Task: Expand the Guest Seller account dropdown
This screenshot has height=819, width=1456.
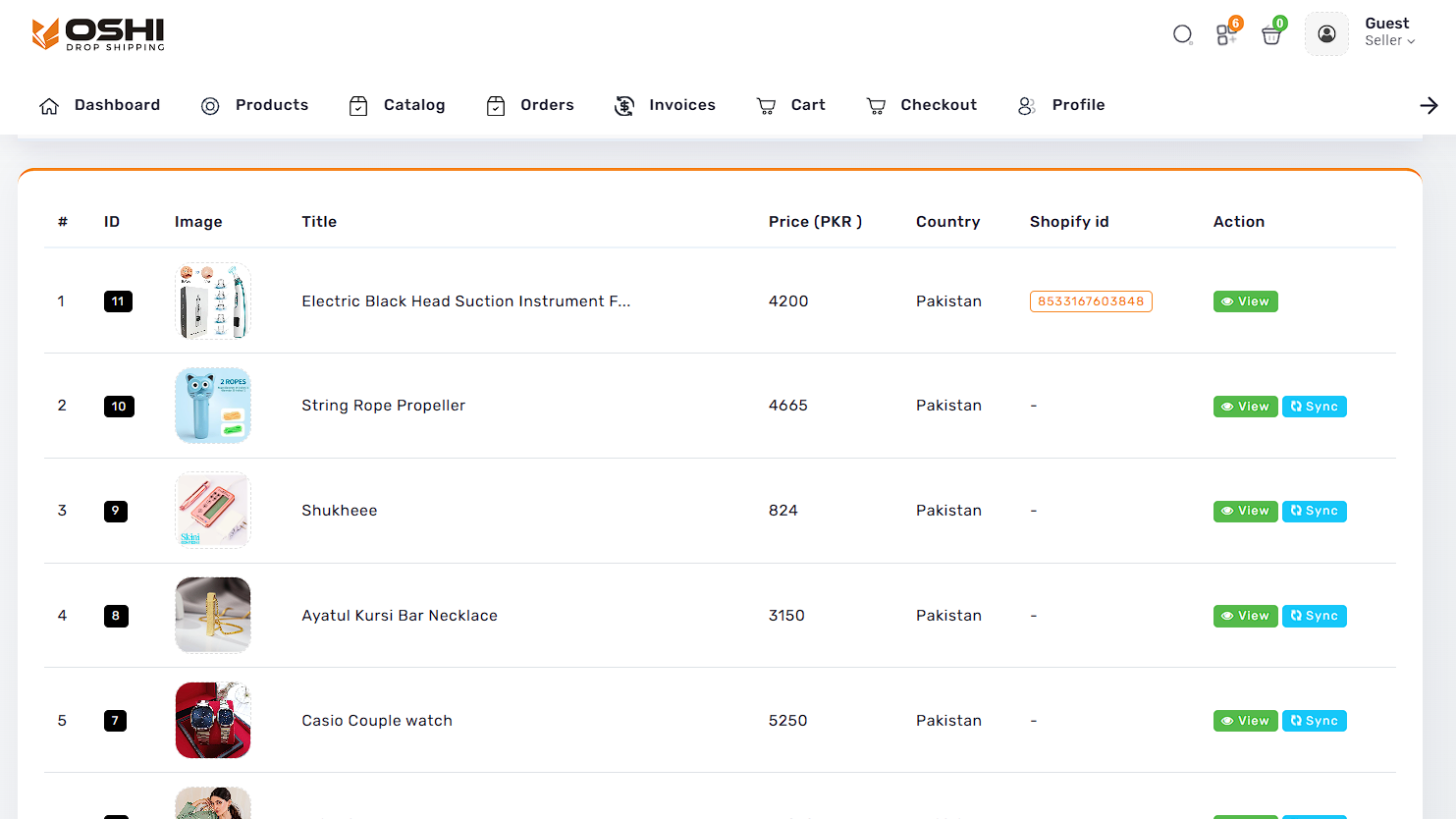Action: [1389, 31]
